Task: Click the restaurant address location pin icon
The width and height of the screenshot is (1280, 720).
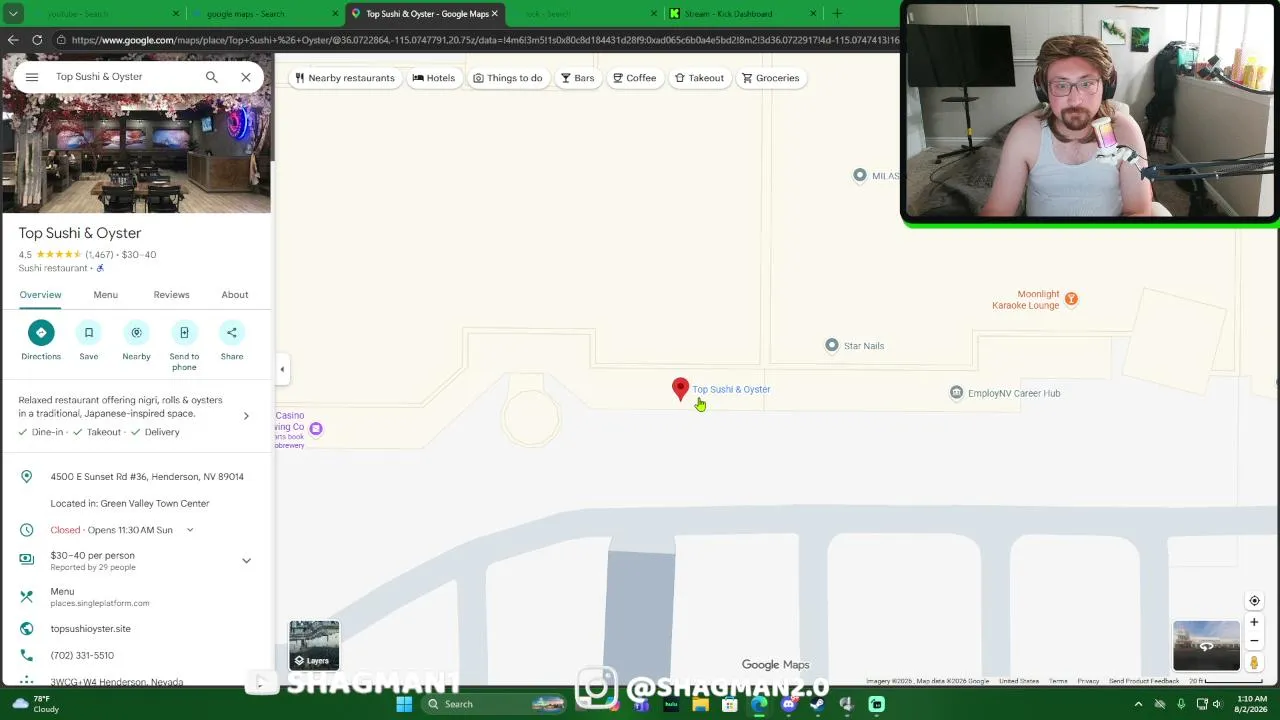Action: 27,477
